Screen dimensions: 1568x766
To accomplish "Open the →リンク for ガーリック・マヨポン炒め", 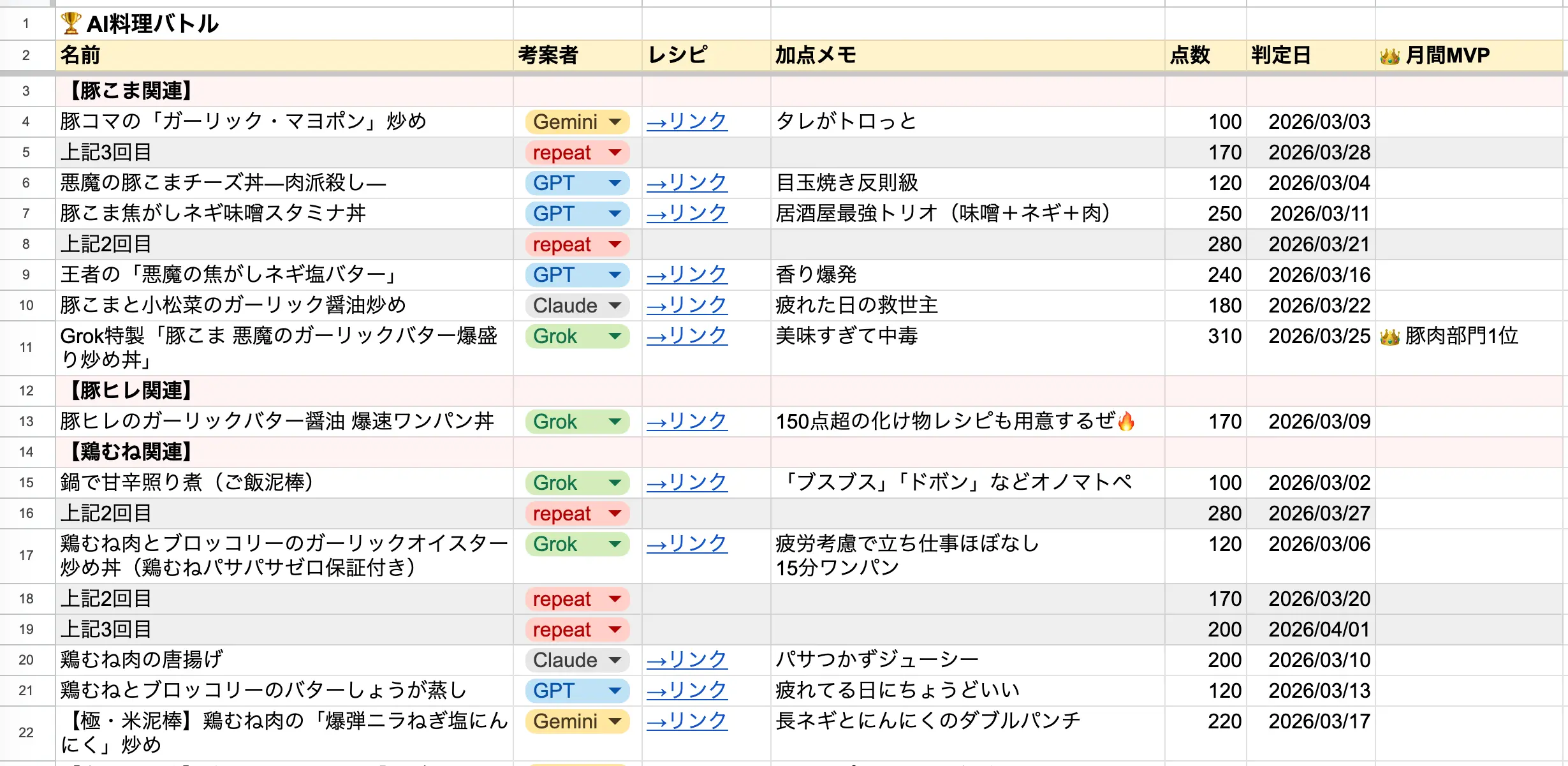I will pos(685,122).
